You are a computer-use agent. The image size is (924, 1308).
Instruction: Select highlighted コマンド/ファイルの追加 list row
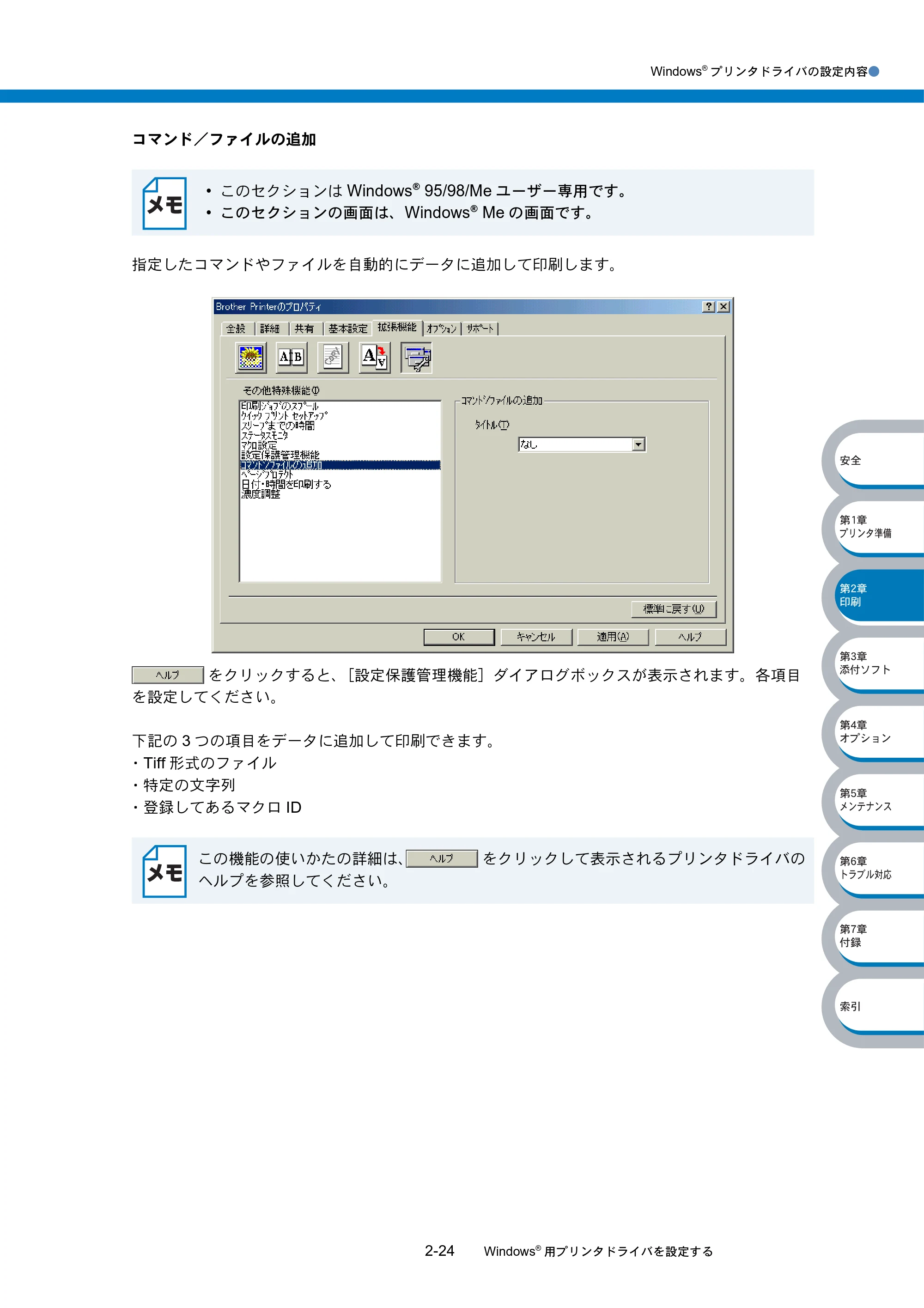pos(340,465)
